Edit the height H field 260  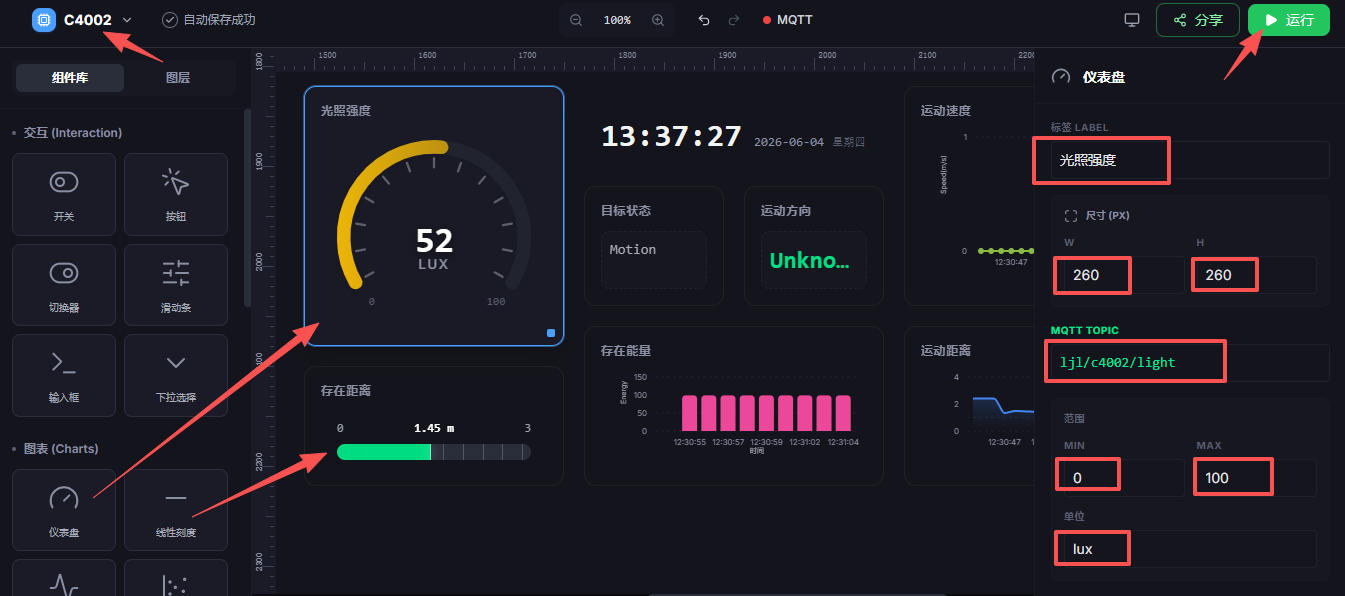point(1256,274)
